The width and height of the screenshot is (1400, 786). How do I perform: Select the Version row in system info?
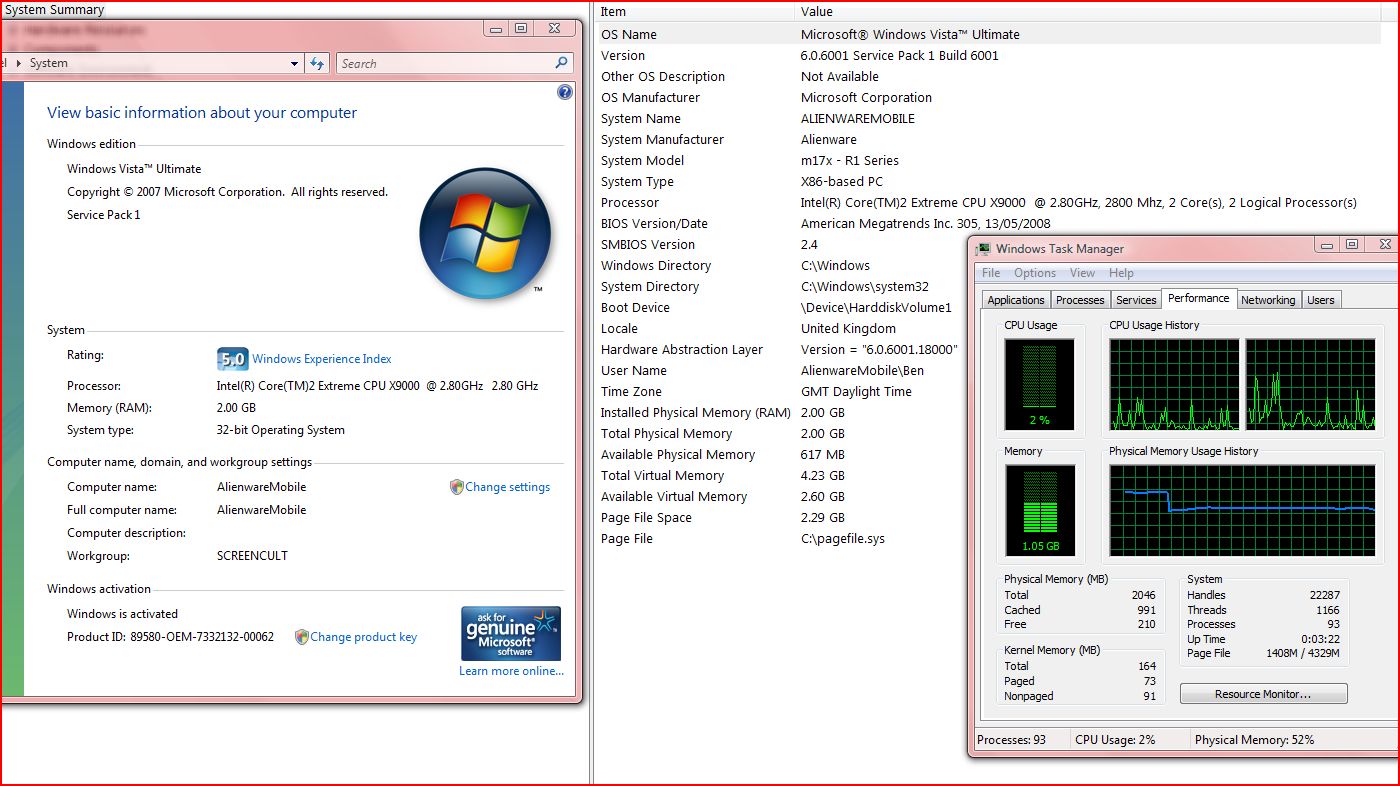[x=988, y=55]
